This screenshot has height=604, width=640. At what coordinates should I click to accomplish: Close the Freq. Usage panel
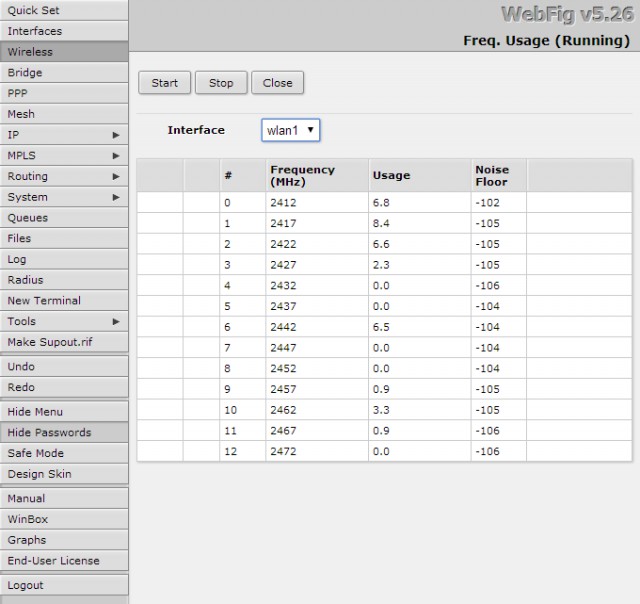pyautogui.click(x=277, y=83)
